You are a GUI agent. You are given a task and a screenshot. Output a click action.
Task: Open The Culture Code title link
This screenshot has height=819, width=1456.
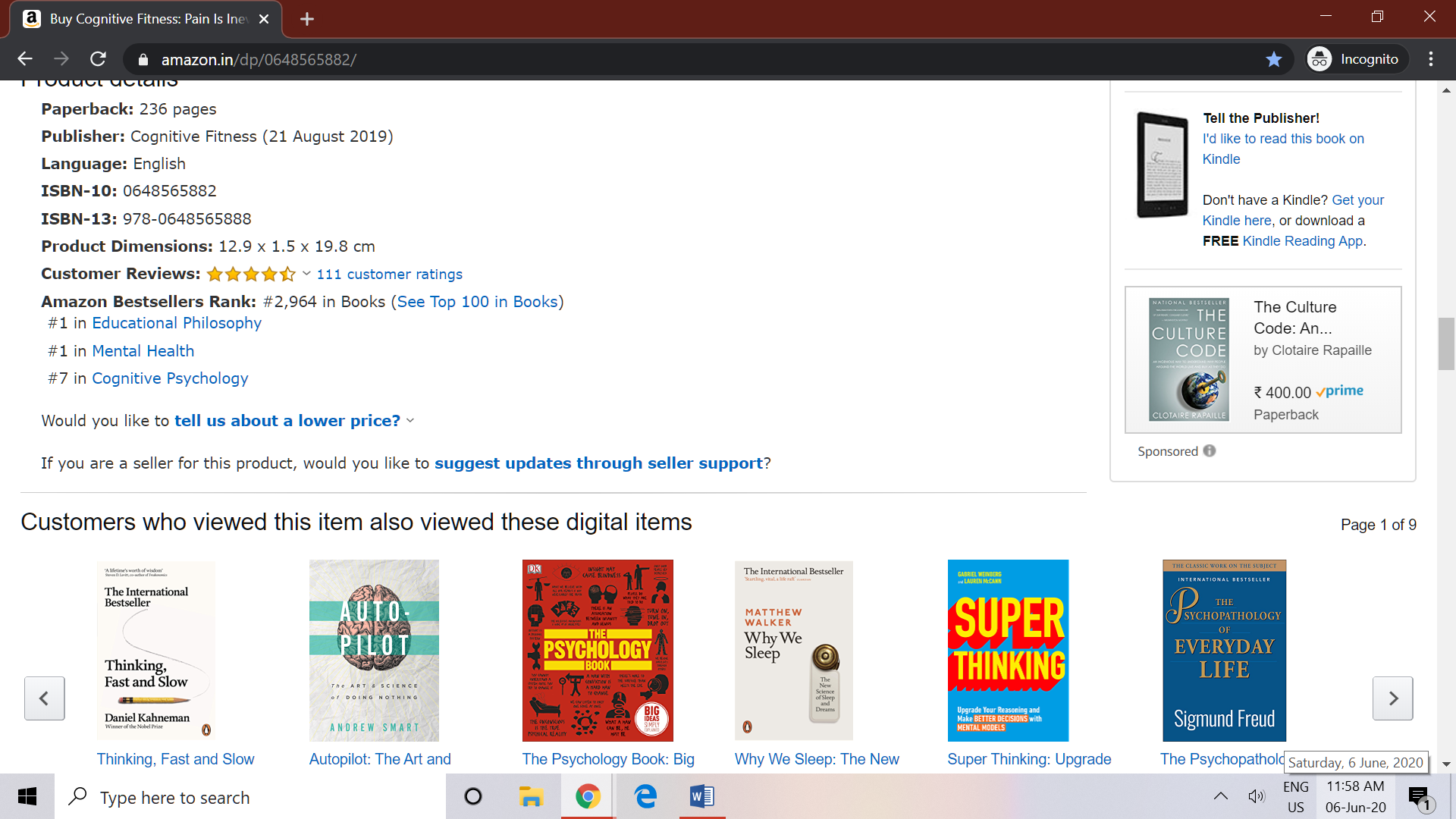coord(1295,318)
